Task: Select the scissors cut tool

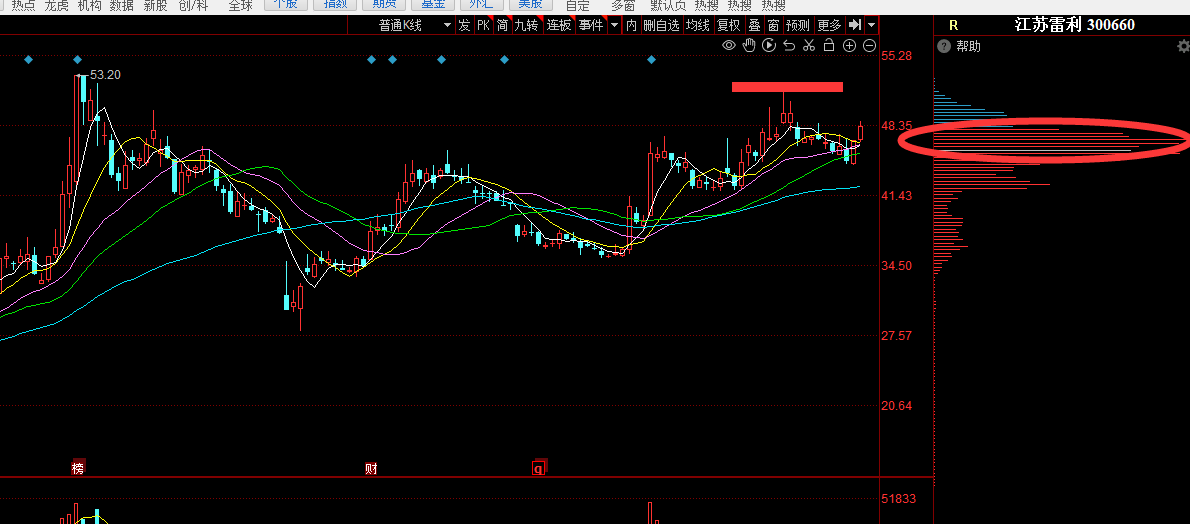Action: tap(809, 46)
